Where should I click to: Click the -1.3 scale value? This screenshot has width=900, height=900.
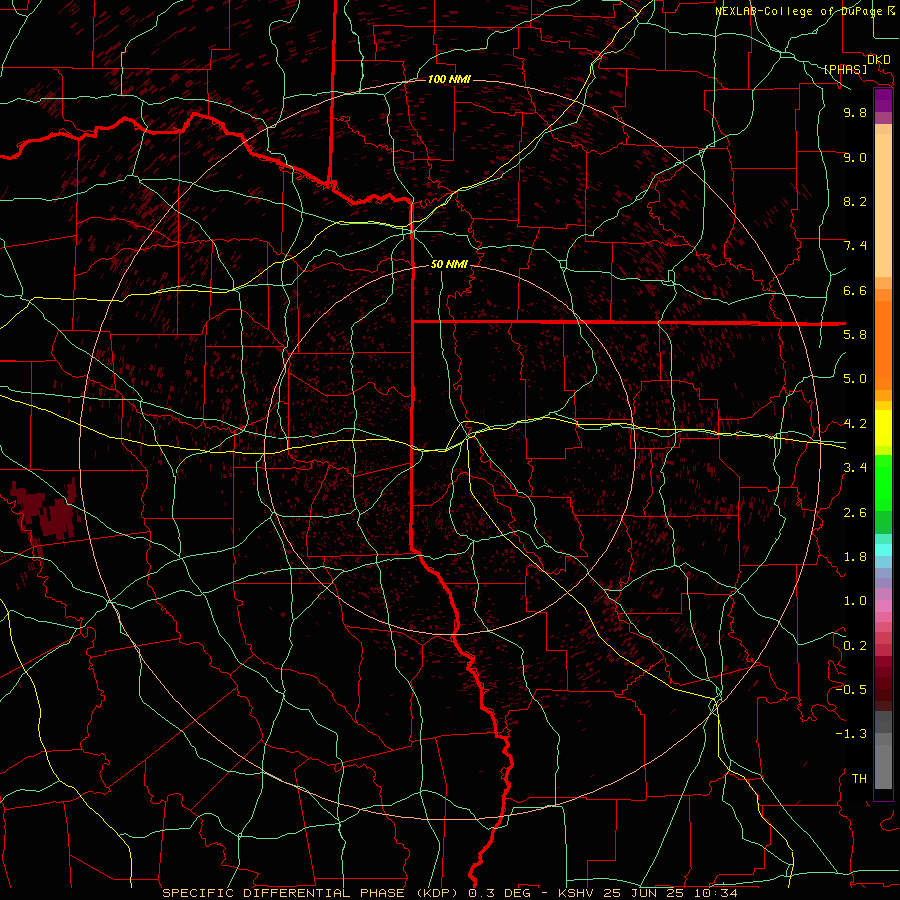(x=851, y=734)
